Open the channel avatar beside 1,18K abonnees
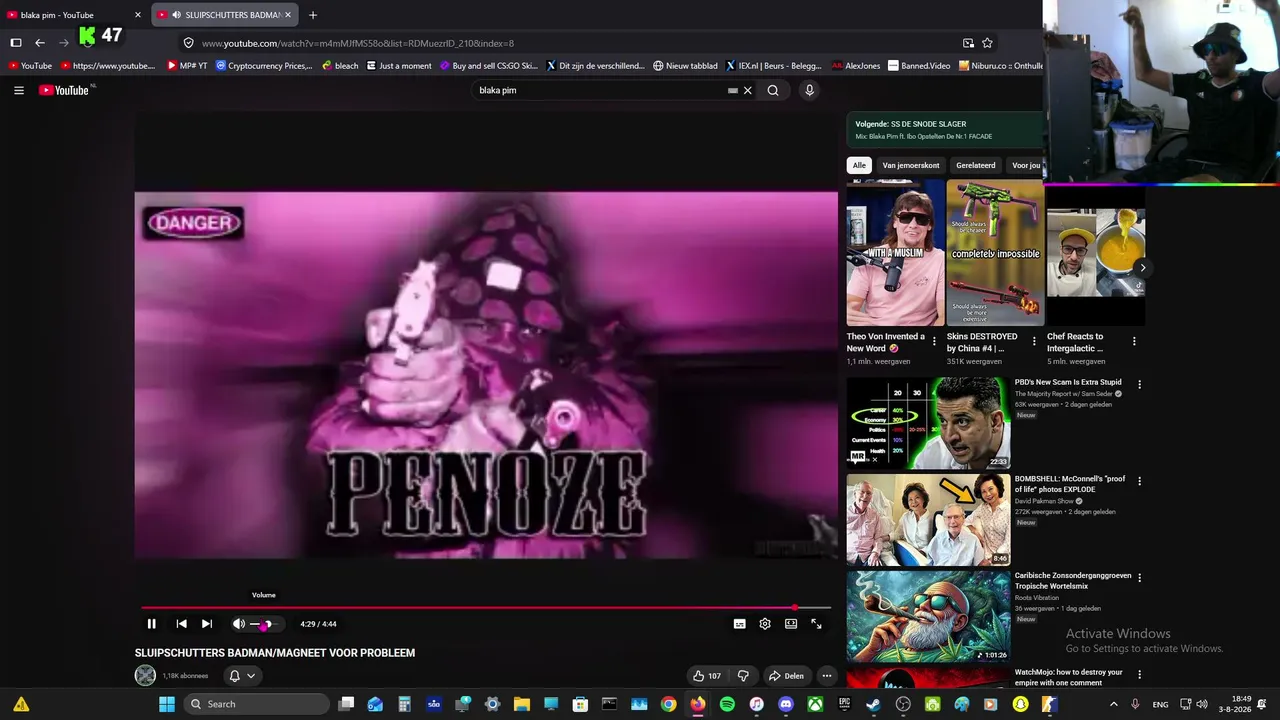The height and width of the screenshot is (720, 1280). 146,676
